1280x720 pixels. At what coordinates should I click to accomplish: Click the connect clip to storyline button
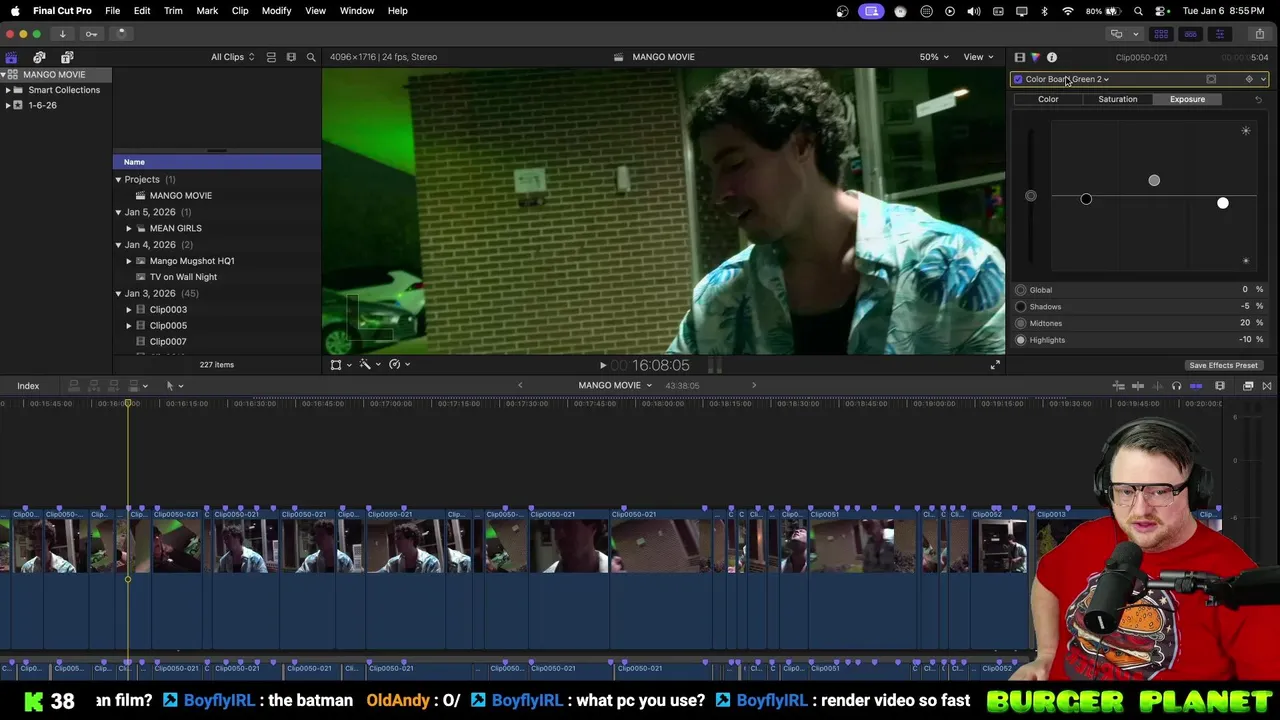73,386
